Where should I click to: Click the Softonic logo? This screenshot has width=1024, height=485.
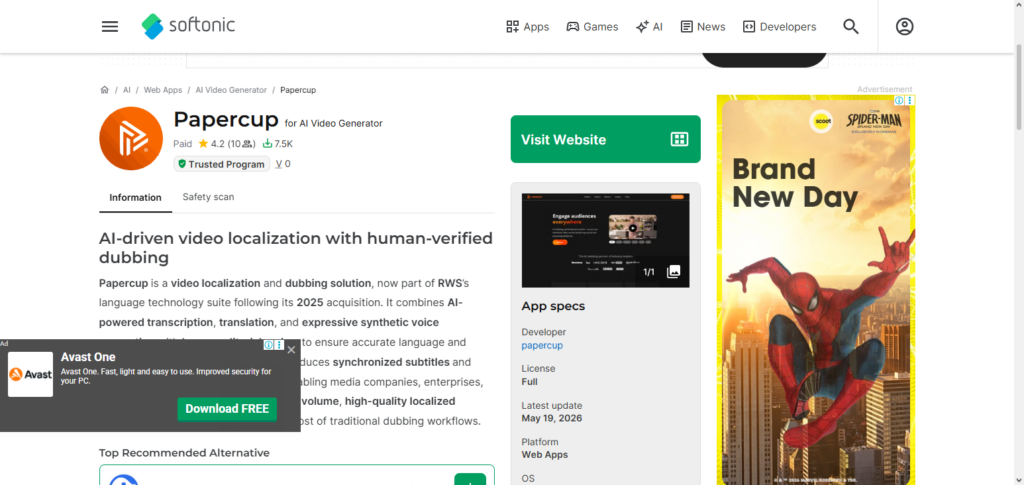tap(188, 26)
